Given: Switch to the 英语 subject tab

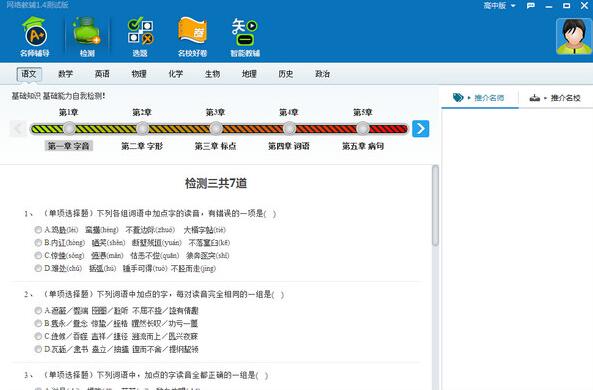Looking at the screenshot, I should pyautogui.click(x=102, y=74).
